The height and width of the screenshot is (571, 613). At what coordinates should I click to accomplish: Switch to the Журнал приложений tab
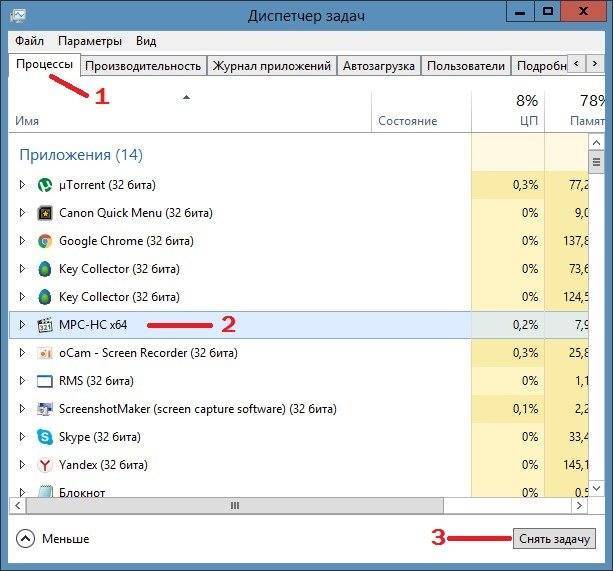[x=272, y=66]
